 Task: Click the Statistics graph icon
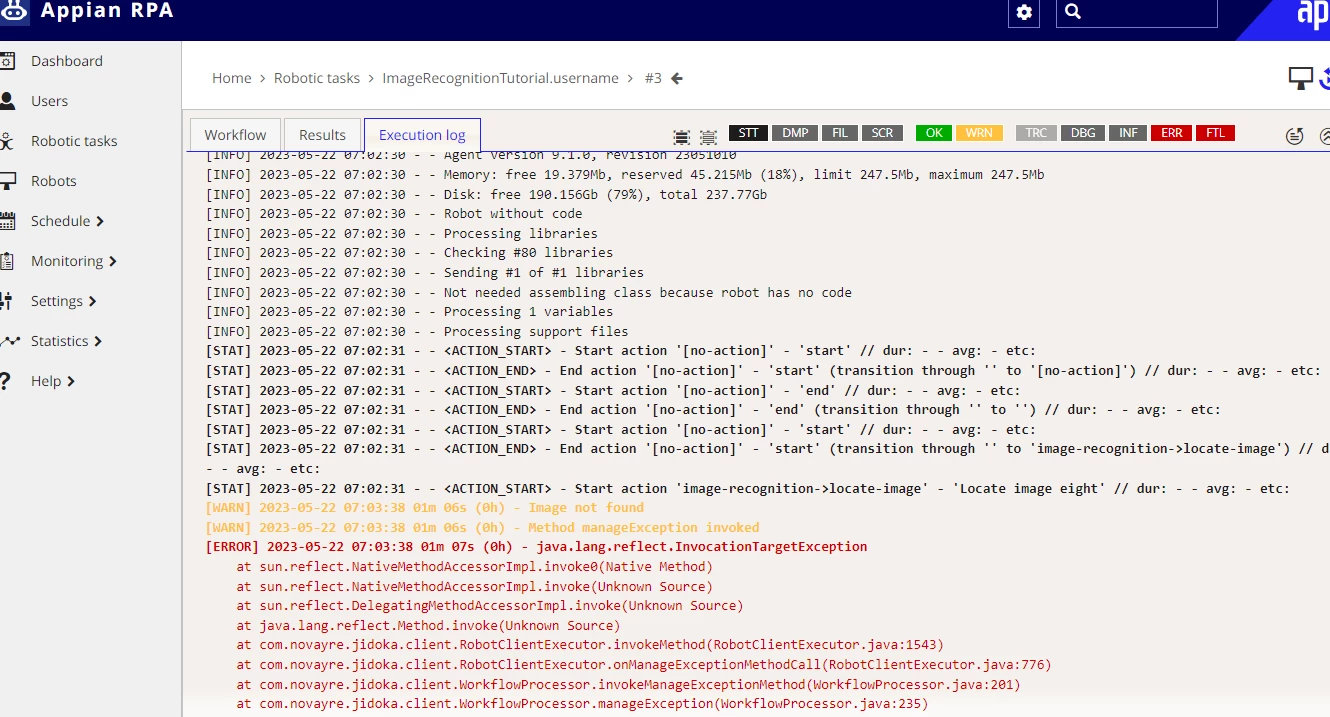click(9, 341)
